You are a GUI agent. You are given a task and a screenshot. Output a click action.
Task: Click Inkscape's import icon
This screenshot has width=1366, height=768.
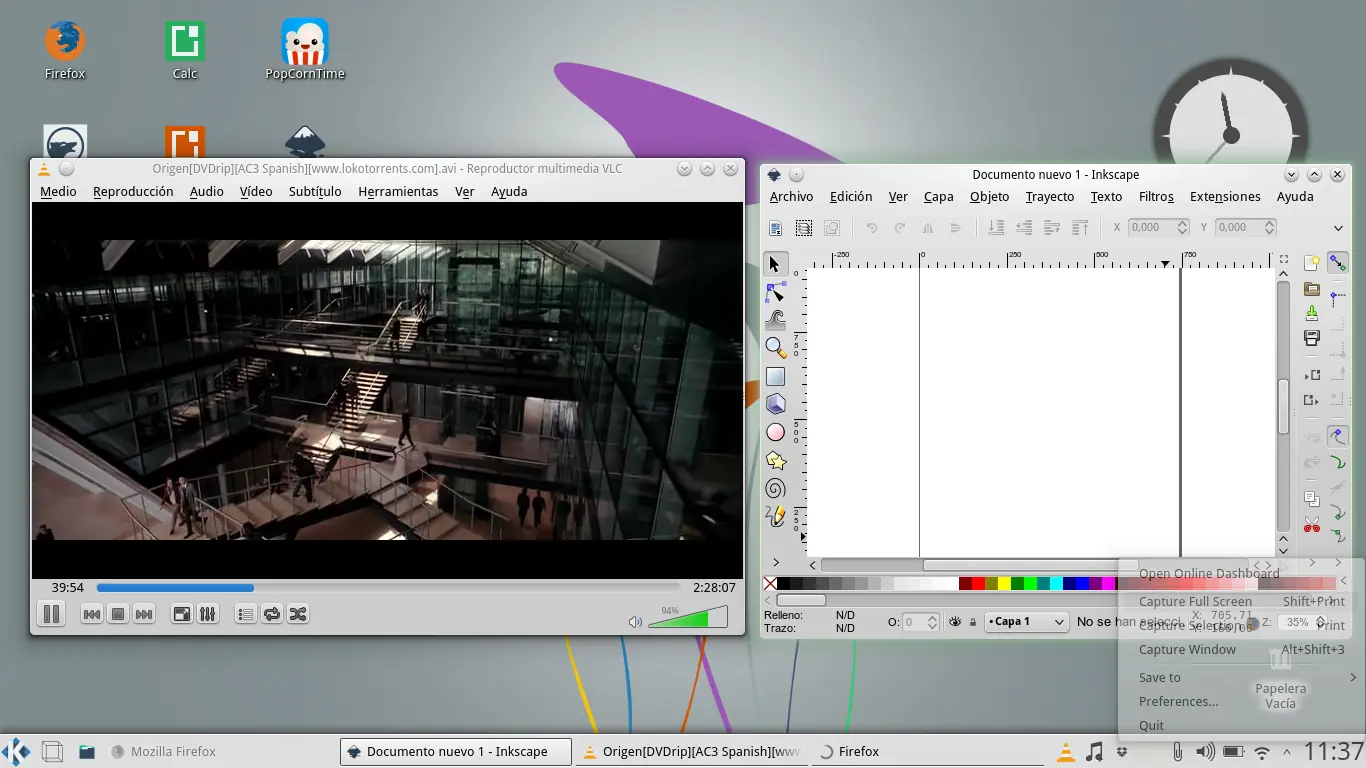pos(1312,375)
